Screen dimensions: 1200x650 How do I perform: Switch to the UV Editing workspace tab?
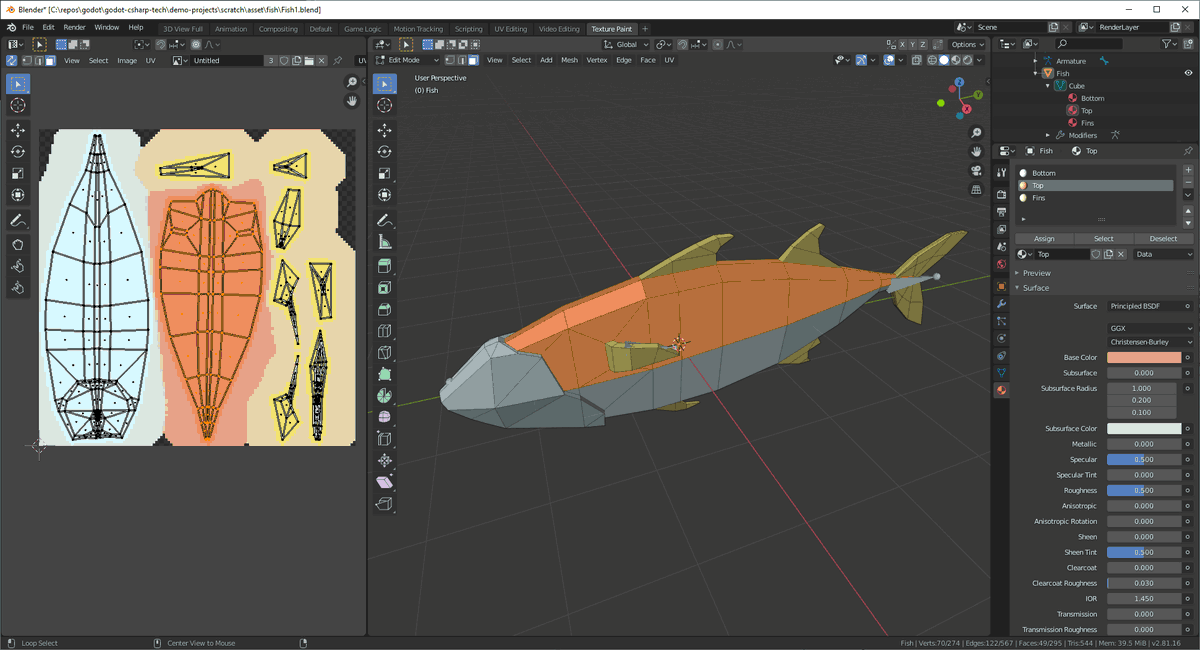coord(510,29)
